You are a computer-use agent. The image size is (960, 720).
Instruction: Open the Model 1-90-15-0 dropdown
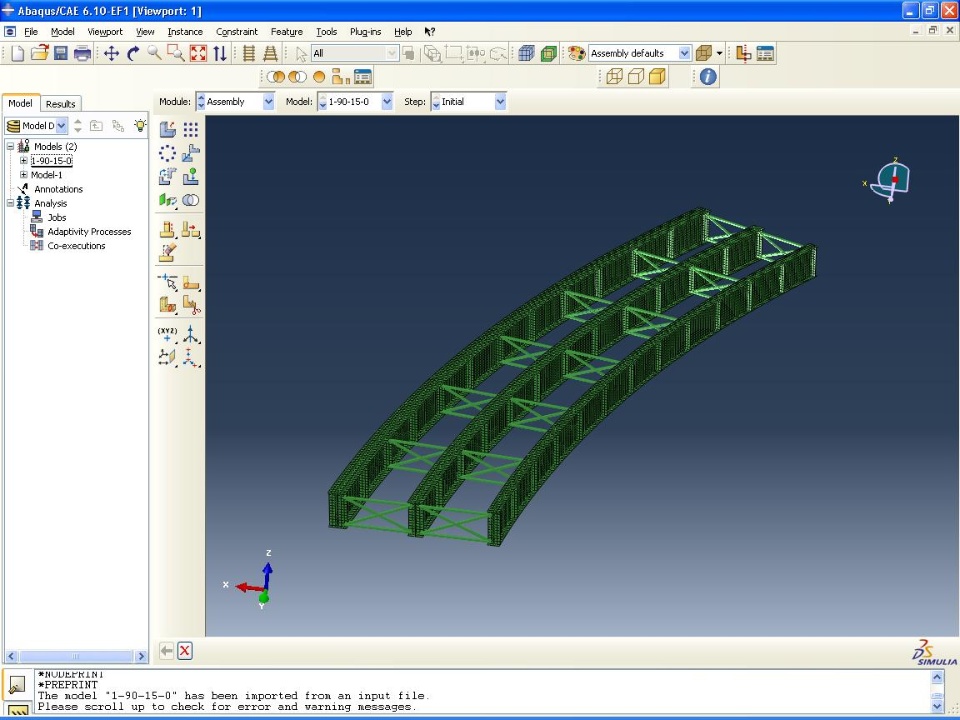(x=386, y=102)
